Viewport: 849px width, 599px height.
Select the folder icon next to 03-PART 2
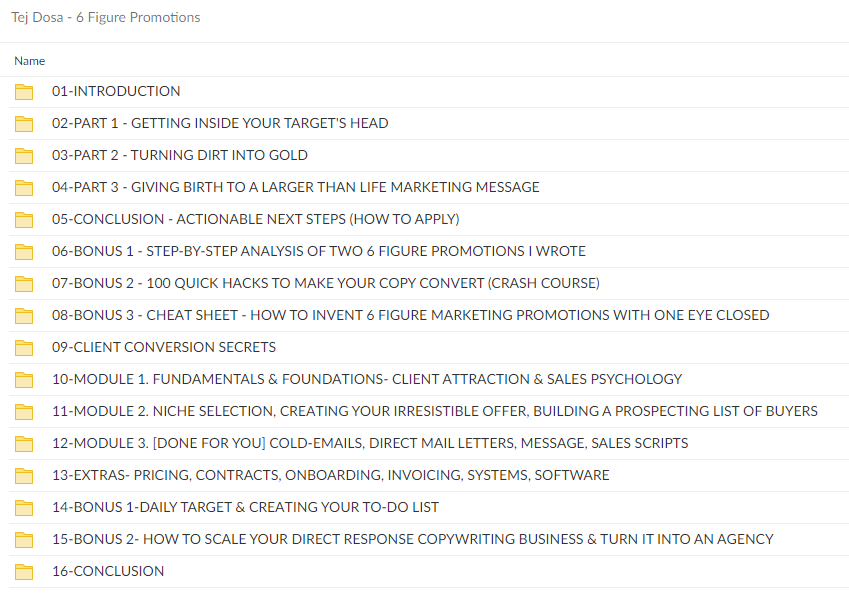tap(24, 155)
